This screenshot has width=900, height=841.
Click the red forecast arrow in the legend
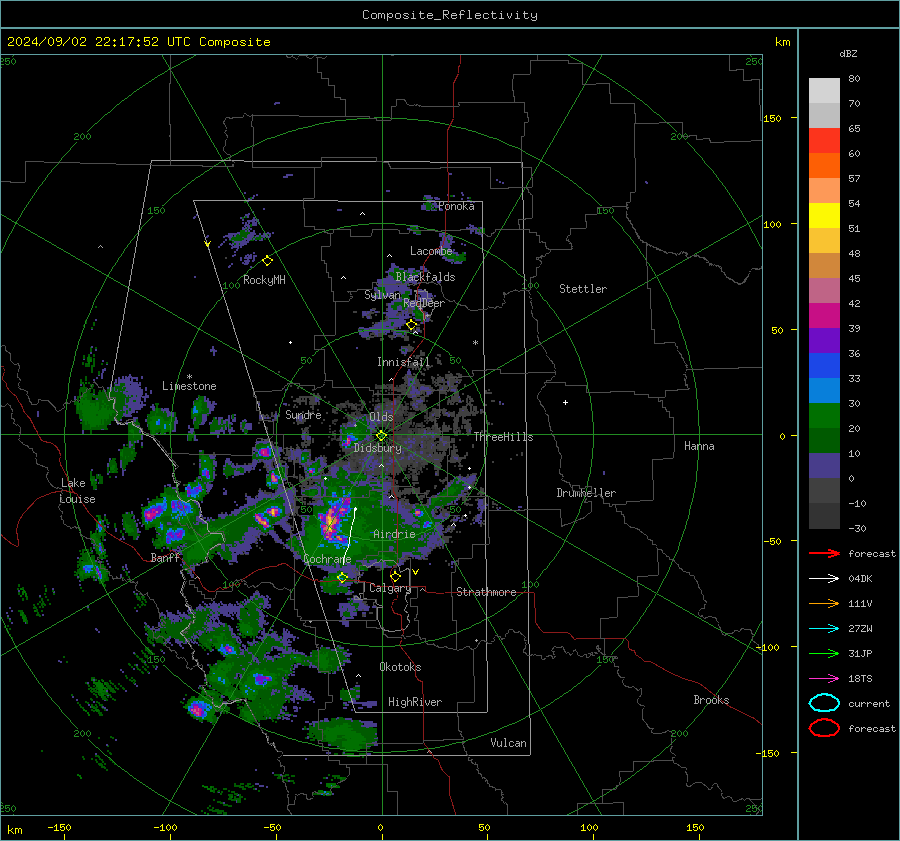pos(824,553)
